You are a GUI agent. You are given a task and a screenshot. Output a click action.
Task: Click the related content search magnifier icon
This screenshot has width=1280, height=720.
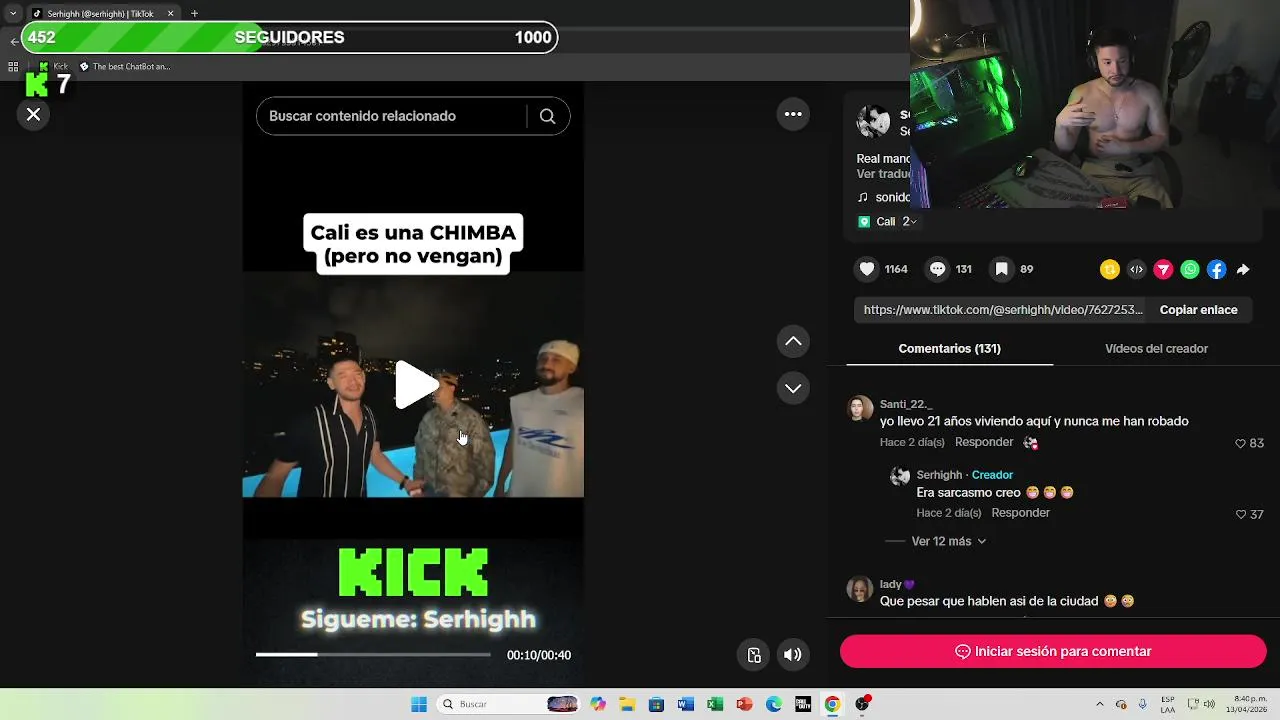(x=547, y=116)
